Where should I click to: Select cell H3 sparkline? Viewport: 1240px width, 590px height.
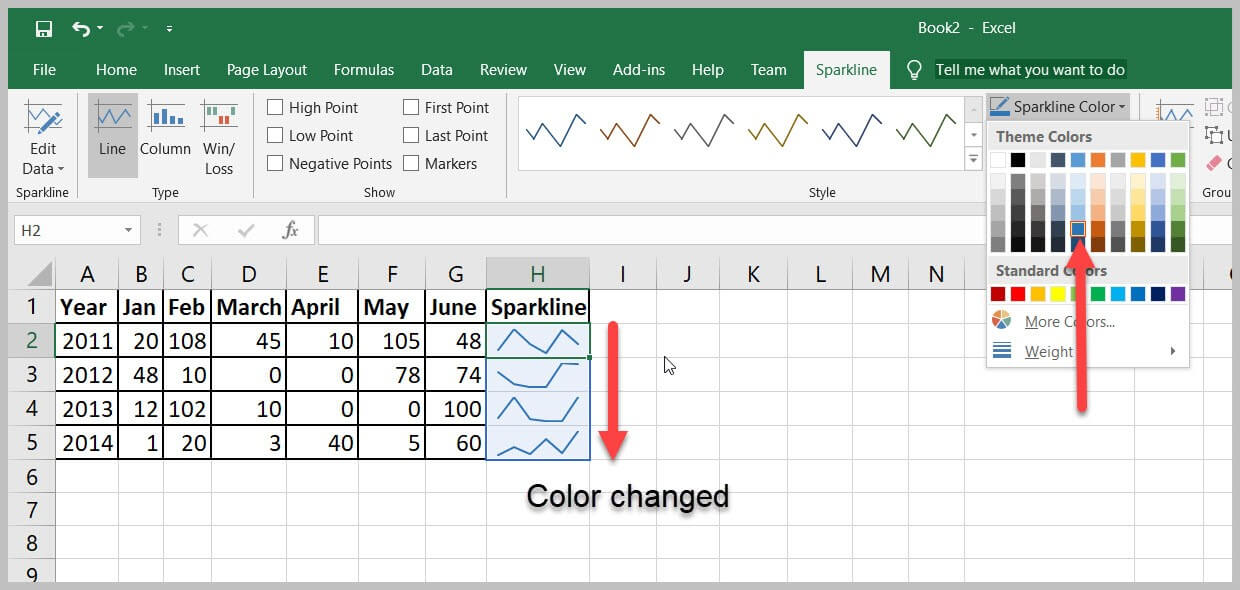(x=538, y=375)
